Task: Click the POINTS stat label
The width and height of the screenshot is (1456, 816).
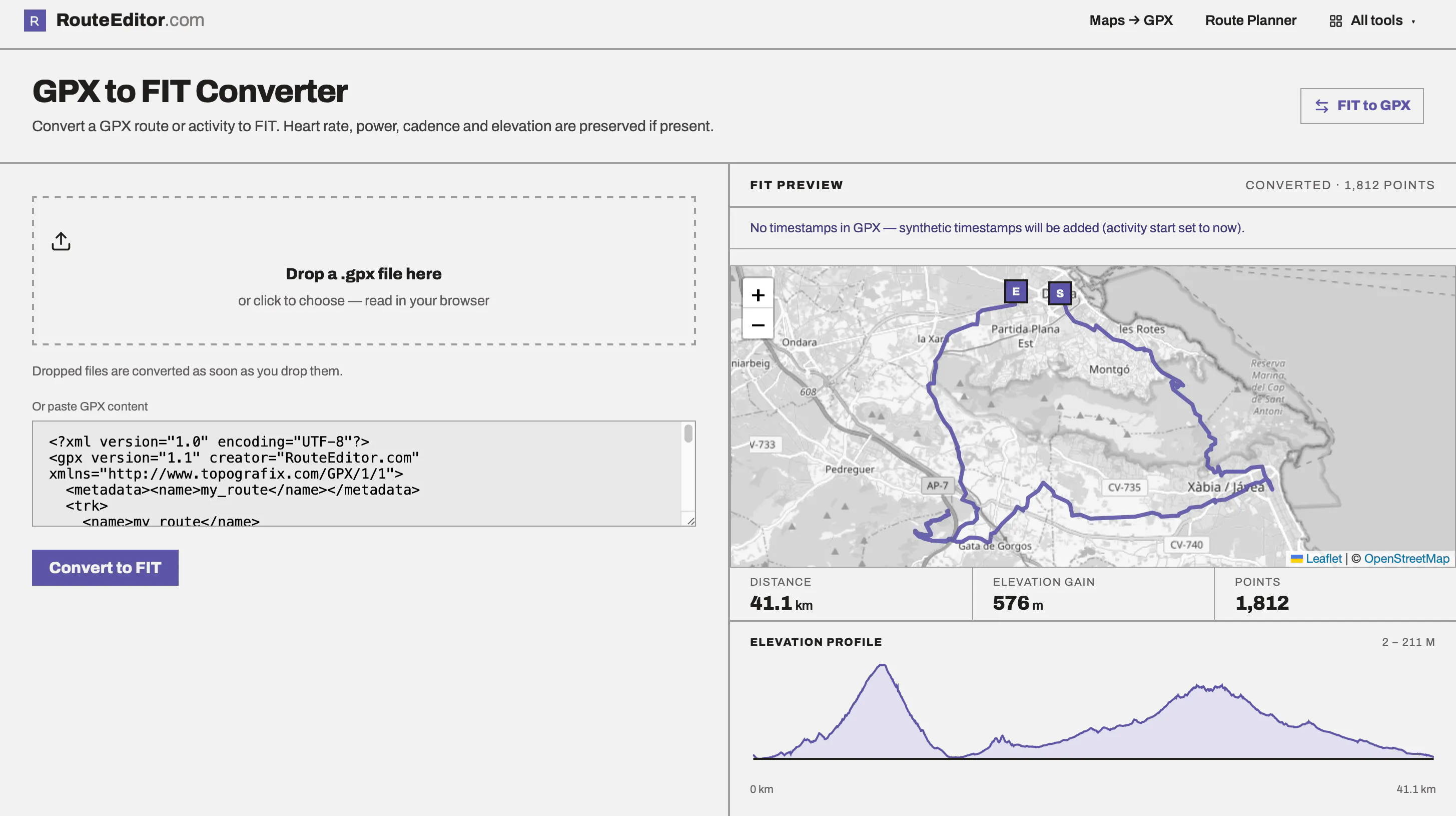Action: click(1257, 582)
